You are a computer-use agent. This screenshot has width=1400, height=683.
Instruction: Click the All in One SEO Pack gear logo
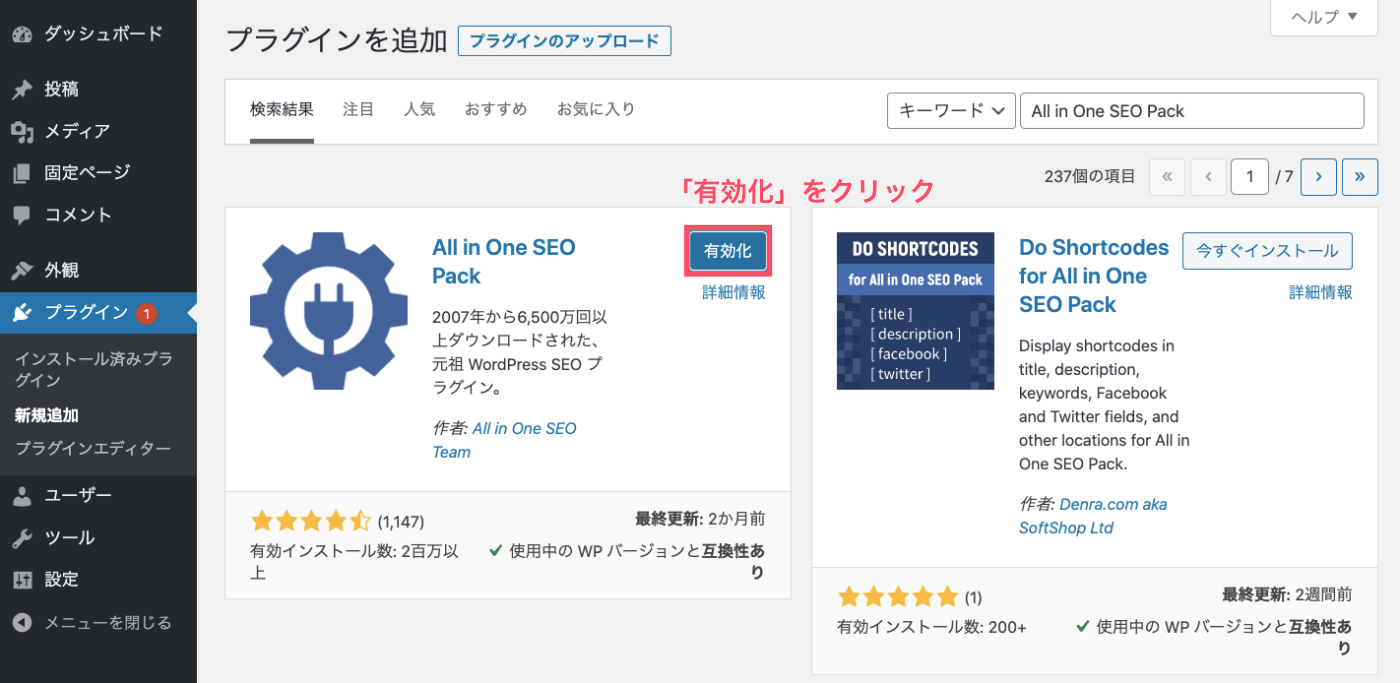point(329,311)
